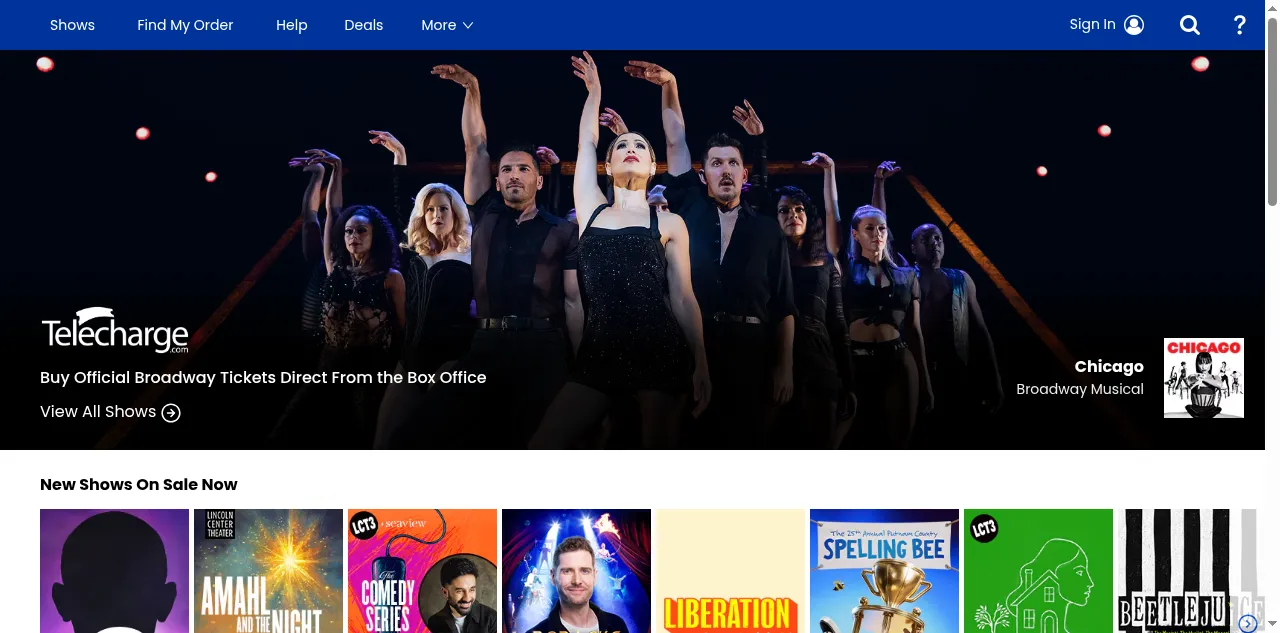The width and height of the screenshot is (1280, 633).
Task: Click the Broadway Musical subtitle text
Action: [1080, 389]
